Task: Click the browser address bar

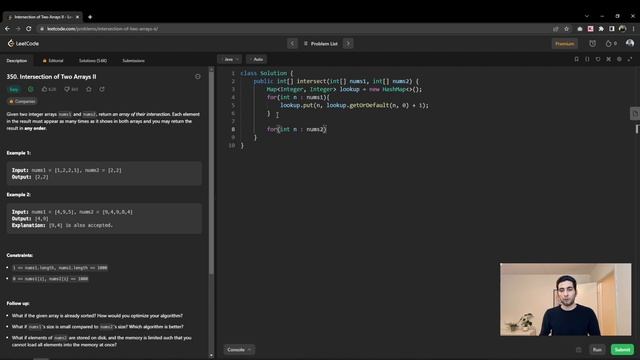Action: (x=294, y=29)
